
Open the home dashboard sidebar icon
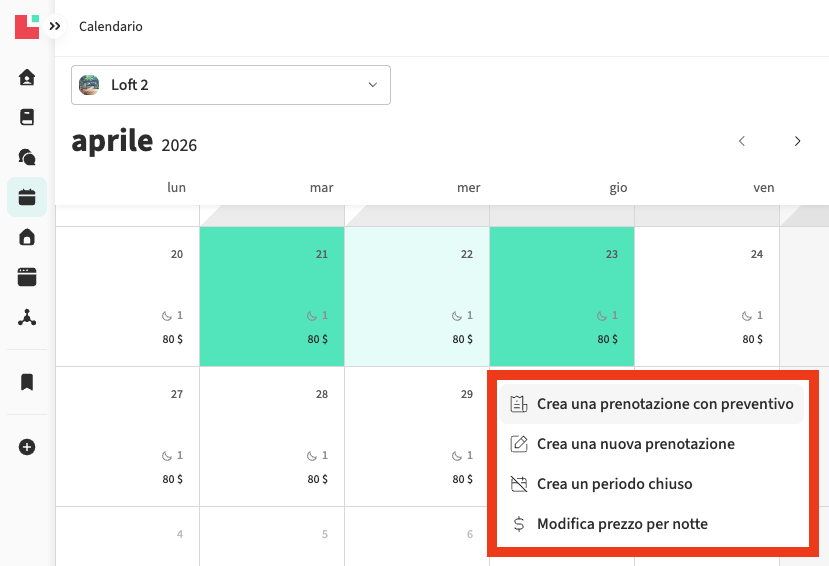tap(27, 77)
